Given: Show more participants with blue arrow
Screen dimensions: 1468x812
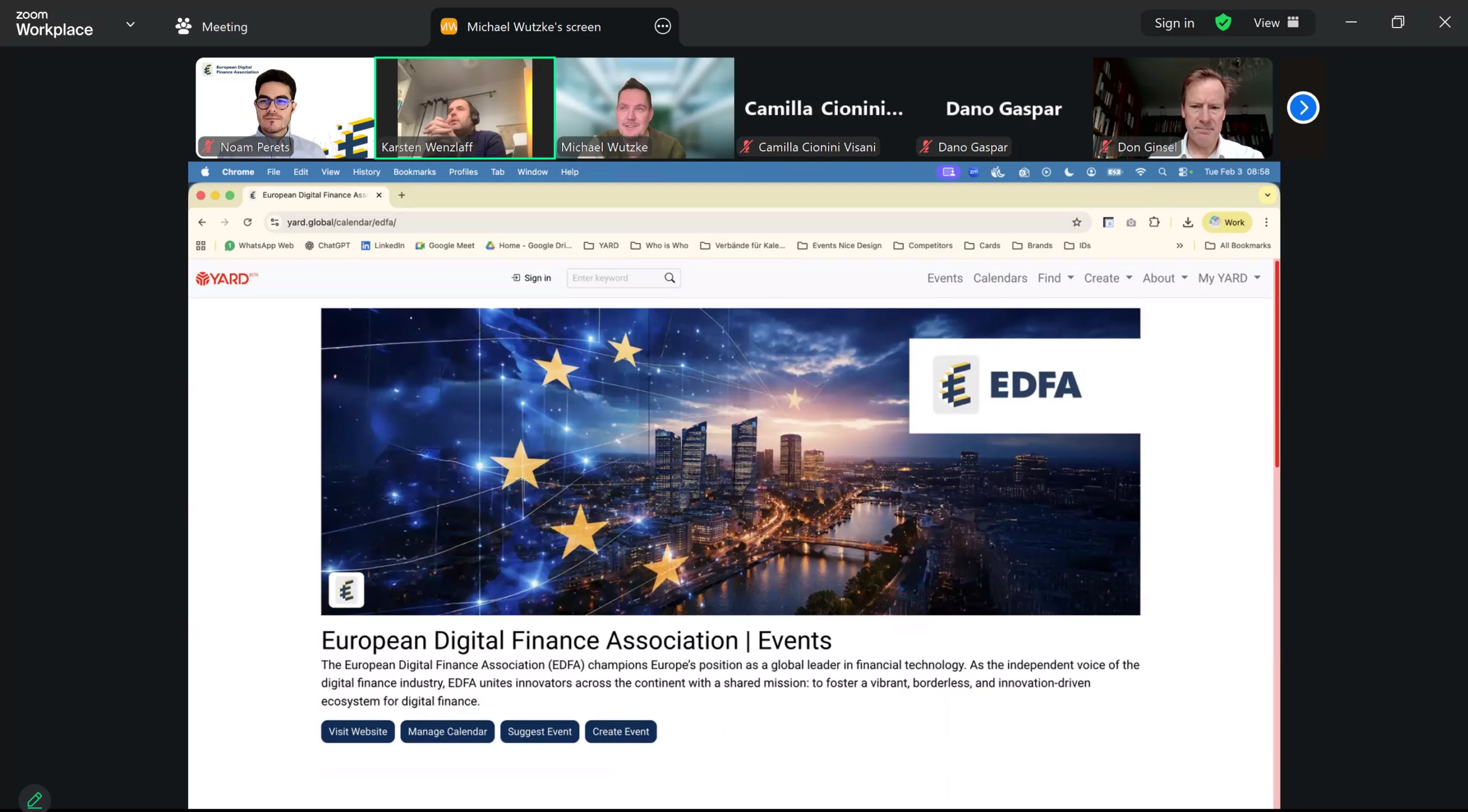Looking at the screenshot, I should (1303, 108).
